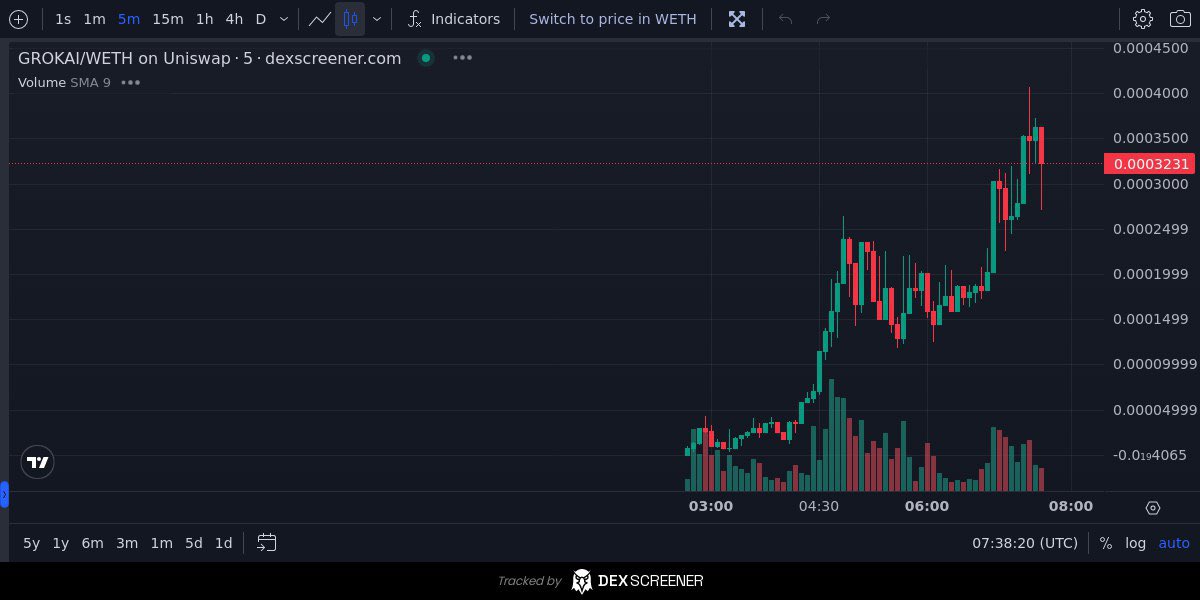
Task: Select 1m timeframe in top toolbar
Action: (x=94, y=19)
